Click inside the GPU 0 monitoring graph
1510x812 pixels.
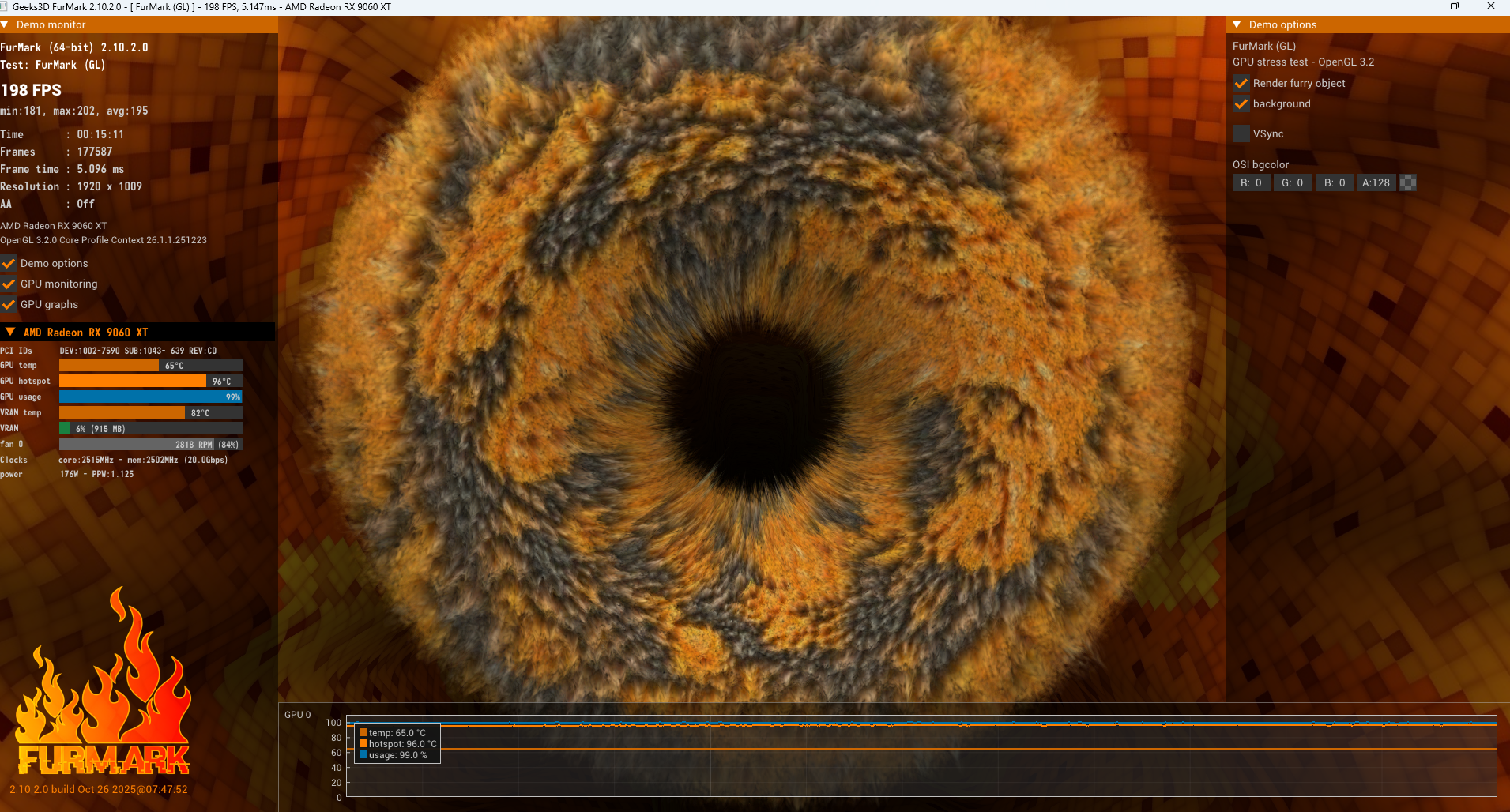coord(921,757)
